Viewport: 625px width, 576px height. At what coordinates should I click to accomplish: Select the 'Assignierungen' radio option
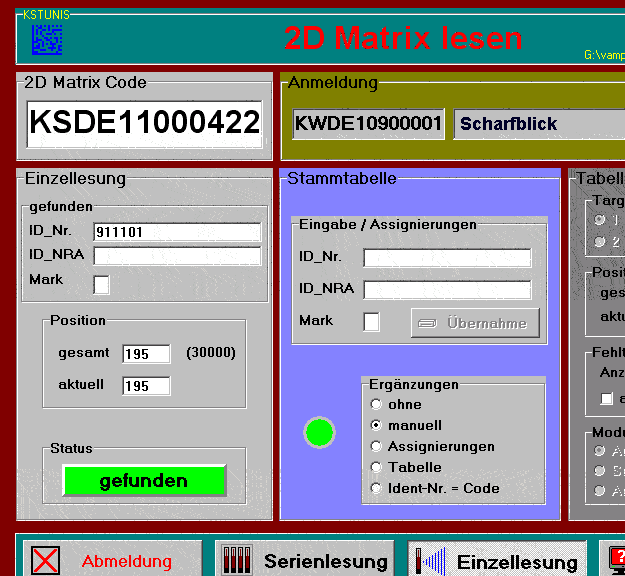(x=376, y=447)
